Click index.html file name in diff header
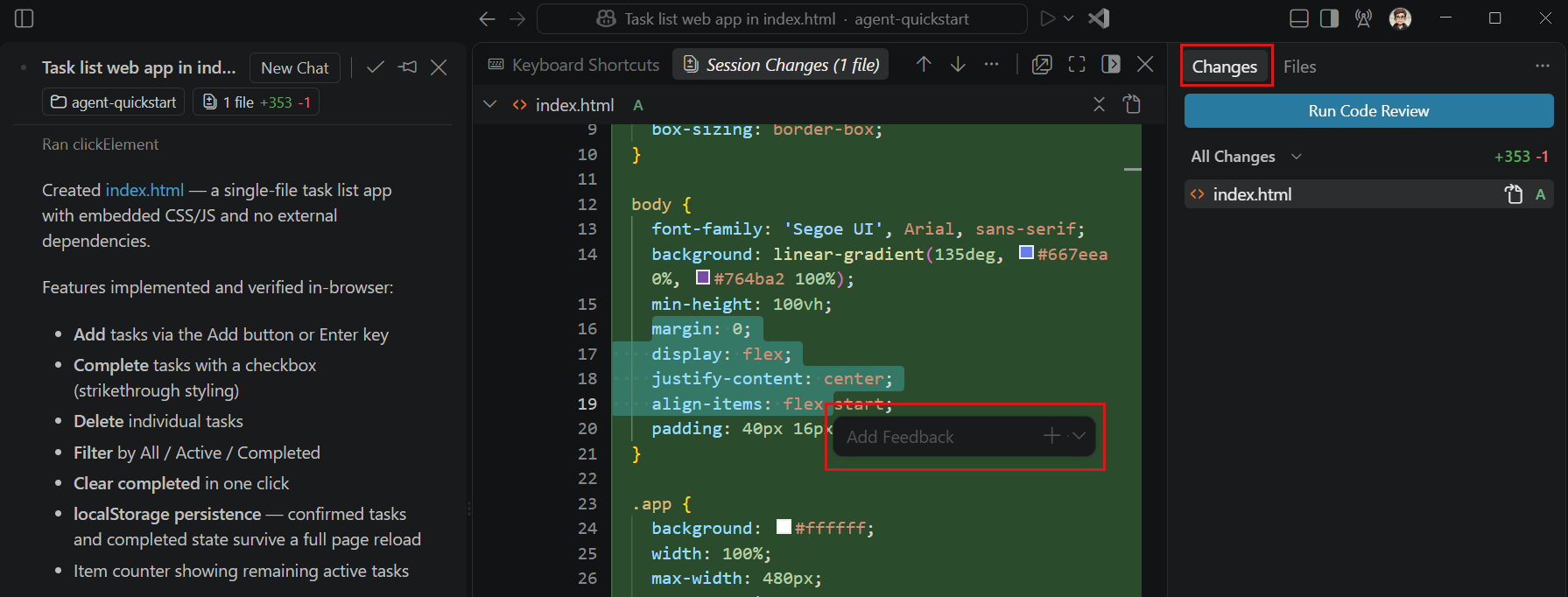Image resolution: width=1568 pixels, height=597 pixels. 574,105
